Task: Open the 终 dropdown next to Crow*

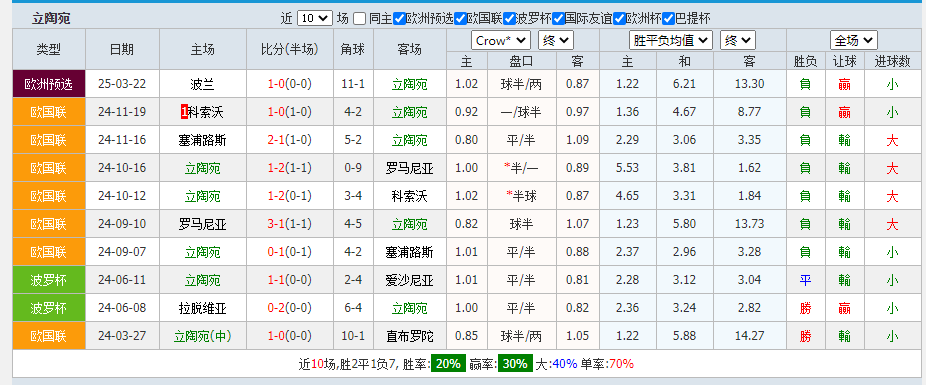Action: [x=556, y=40]
